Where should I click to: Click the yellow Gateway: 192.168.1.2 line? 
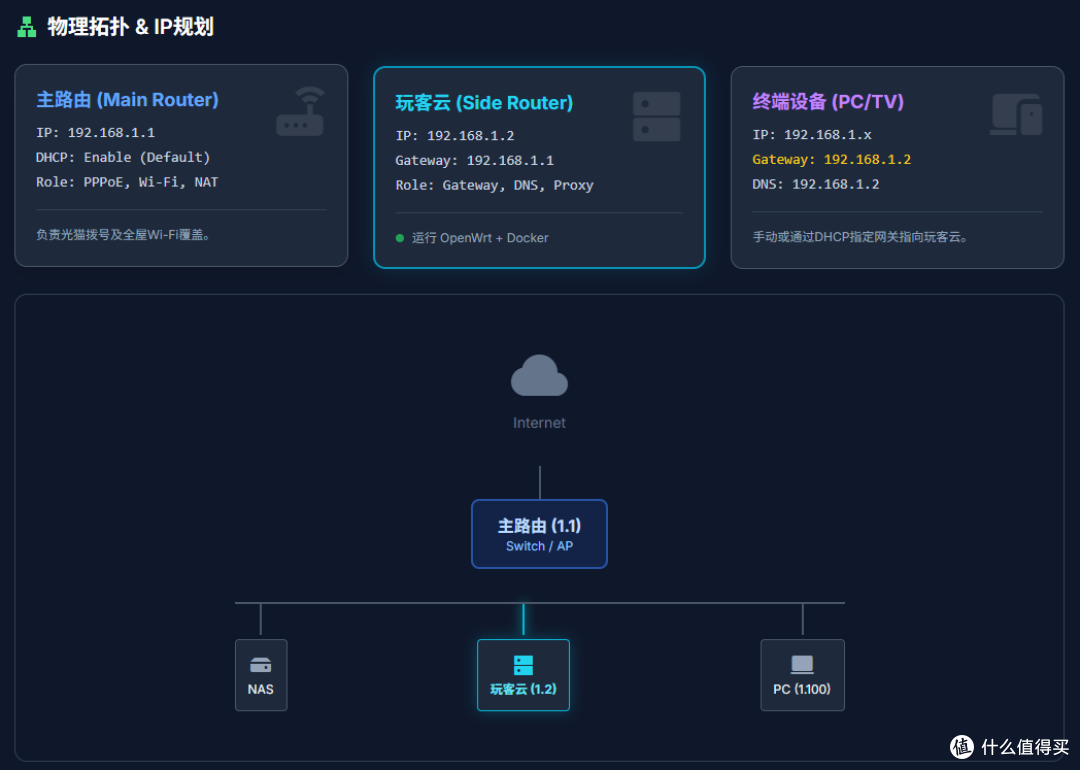pyautogui.click(x=831, y=159)
